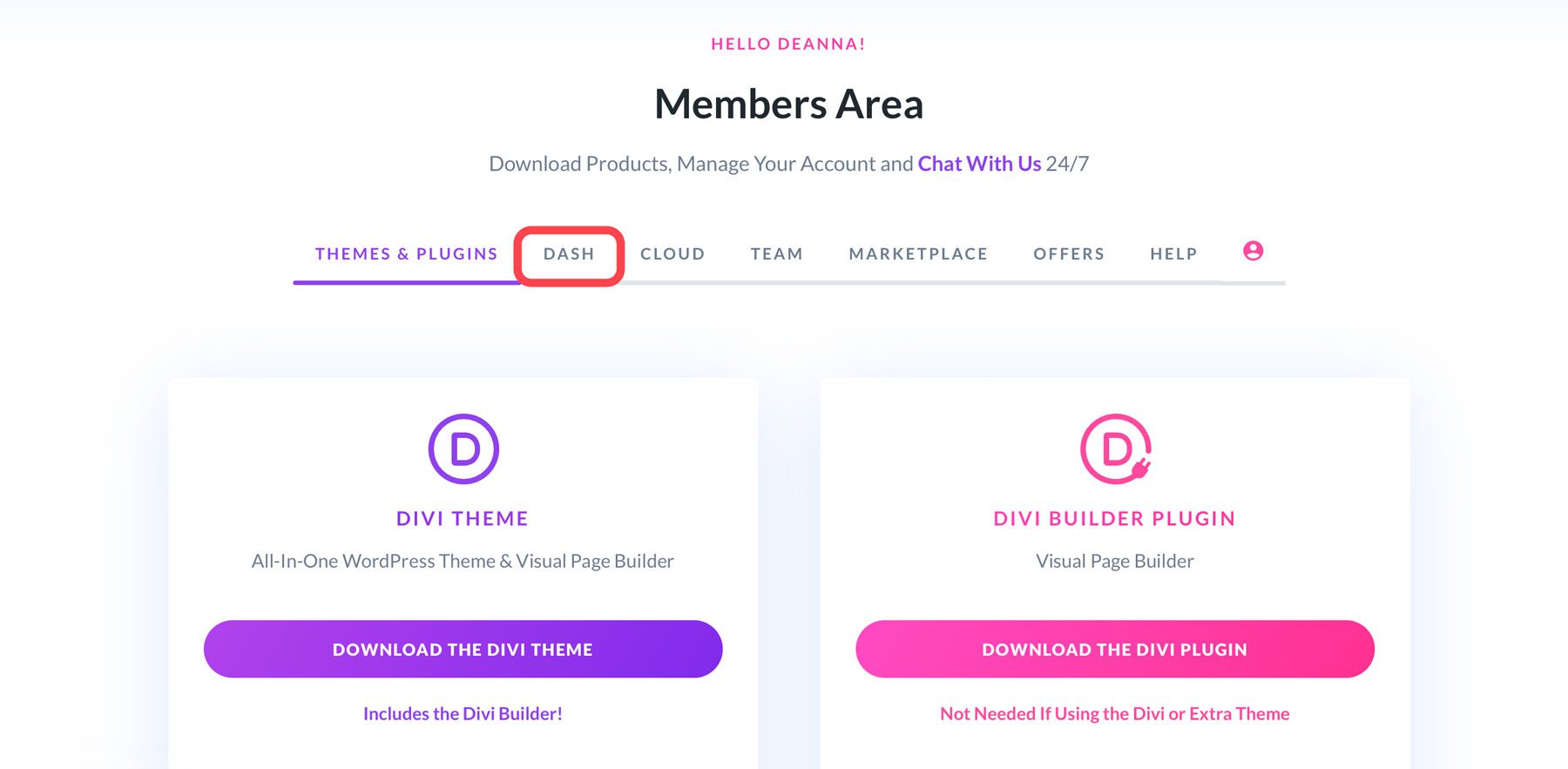Click the Members Area heading
Image resolution: width=1568 pixels, height=769 pixels.
point(788,105)
